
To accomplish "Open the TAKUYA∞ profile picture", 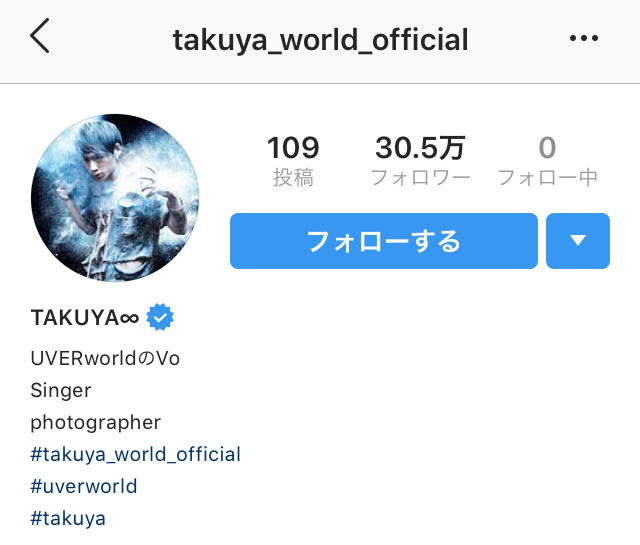I will 115,198.
